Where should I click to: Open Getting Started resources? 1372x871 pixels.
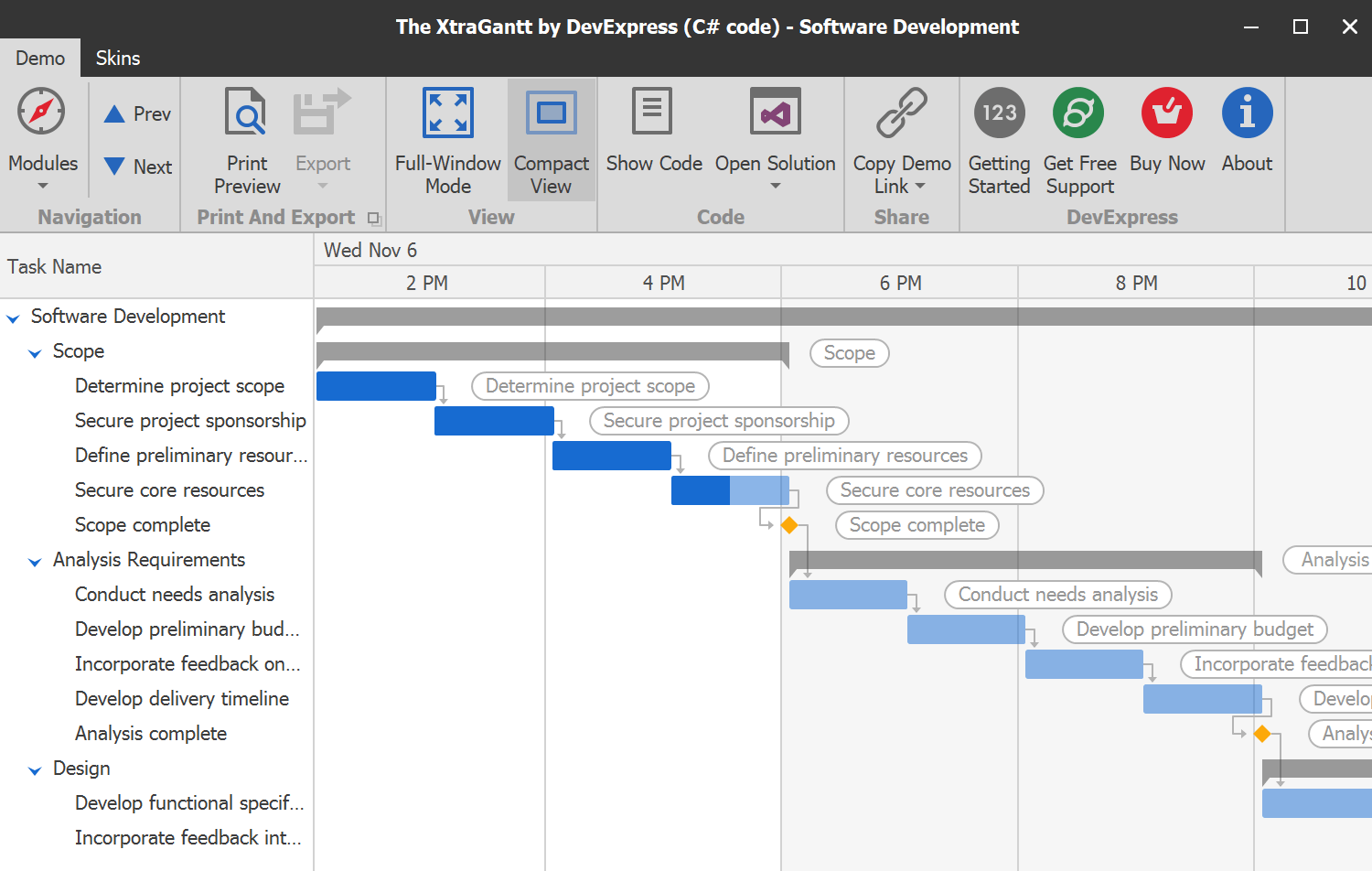(x=998, y=112)
